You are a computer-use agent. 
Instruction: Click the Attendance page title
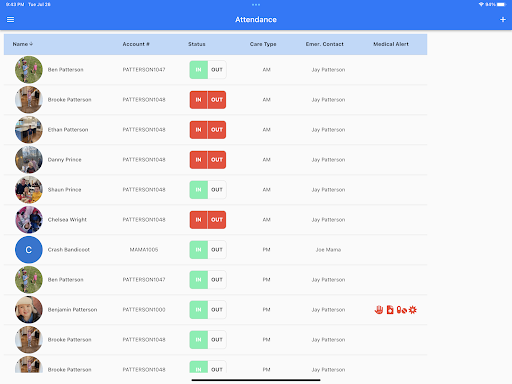coord(256,20)
